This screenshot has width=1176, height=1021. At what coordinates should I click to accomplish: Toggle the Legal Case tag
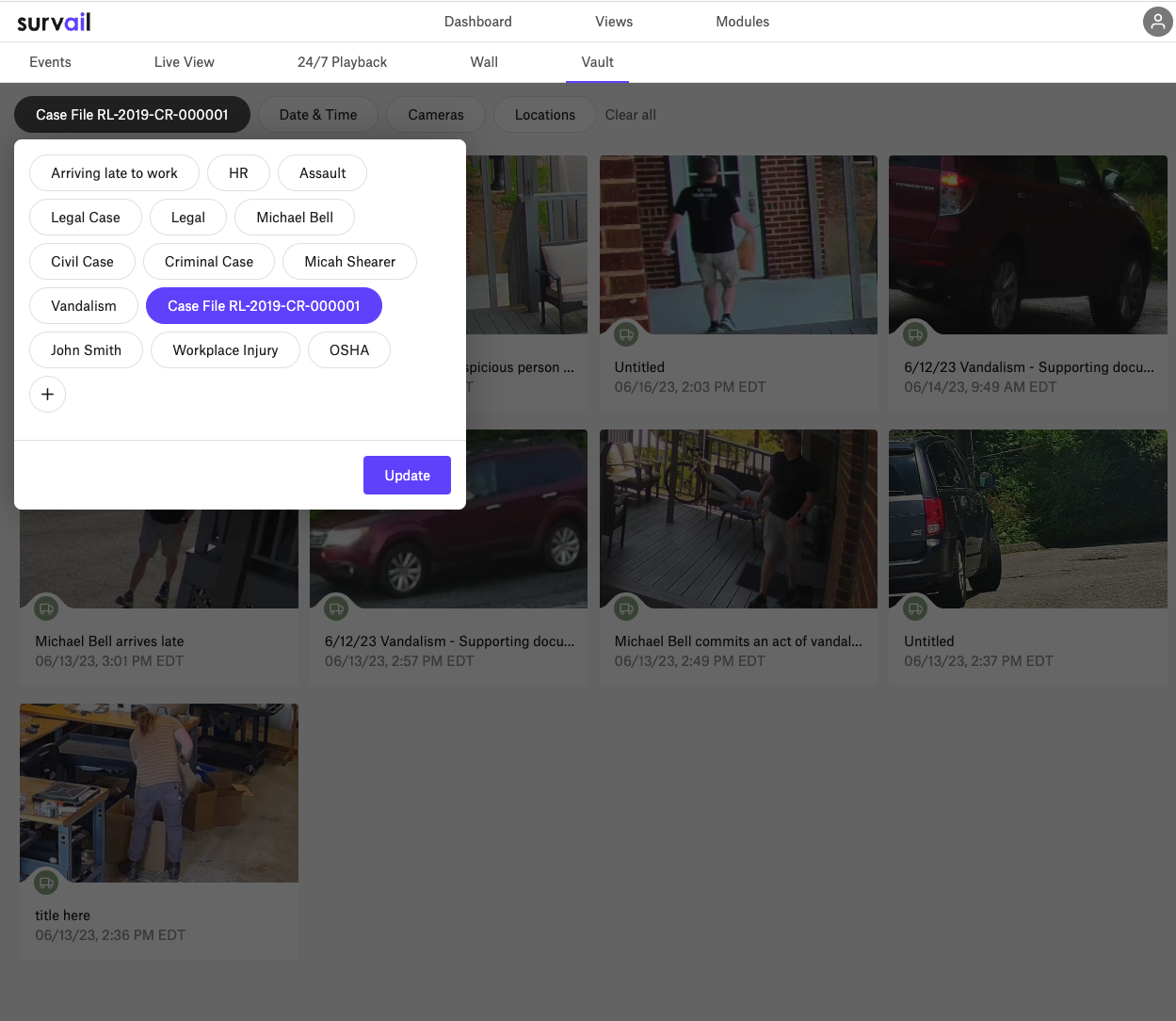[x=86, y=218]
